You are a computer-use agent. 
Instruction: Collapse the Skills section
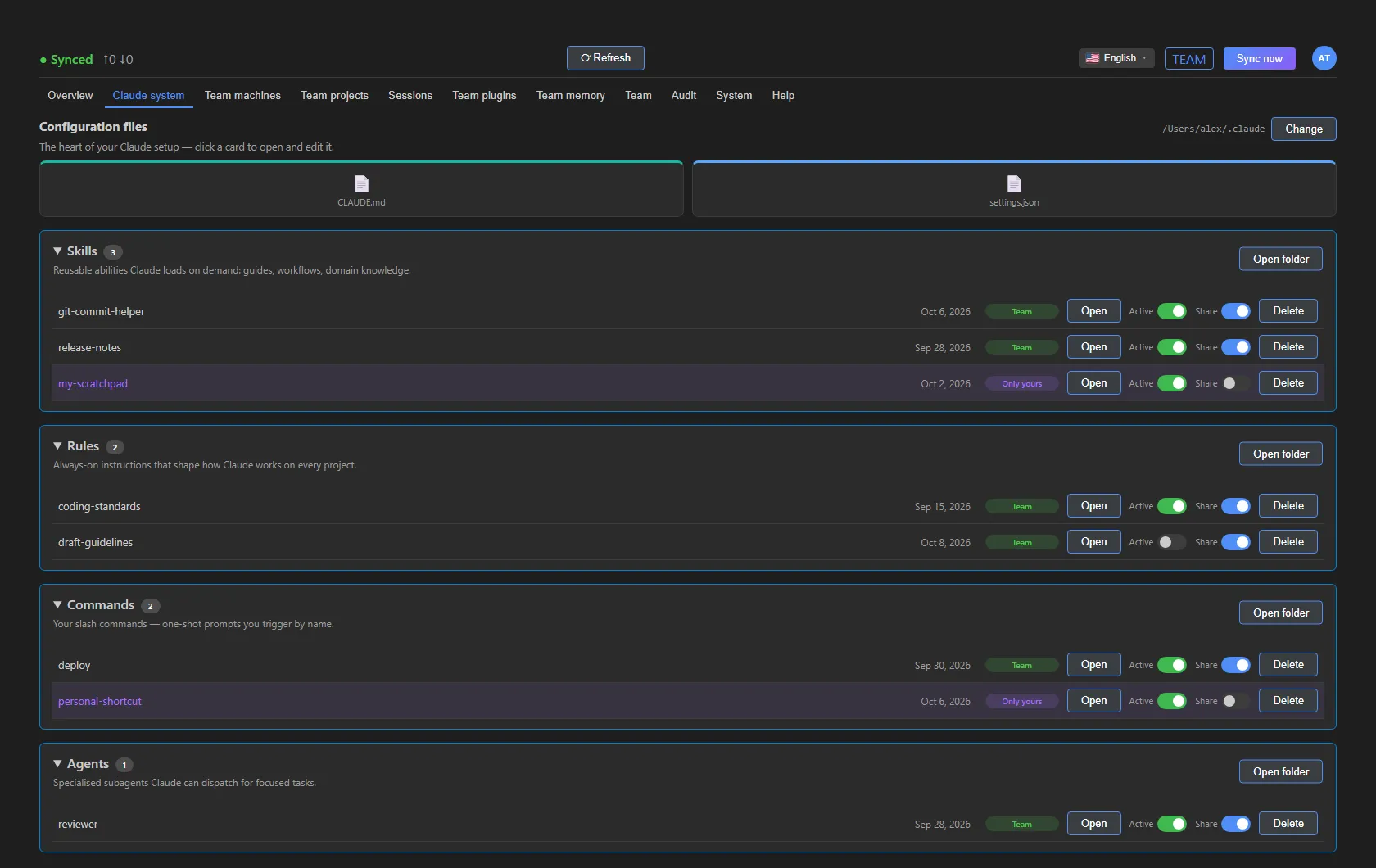click(x=57, y=251)
